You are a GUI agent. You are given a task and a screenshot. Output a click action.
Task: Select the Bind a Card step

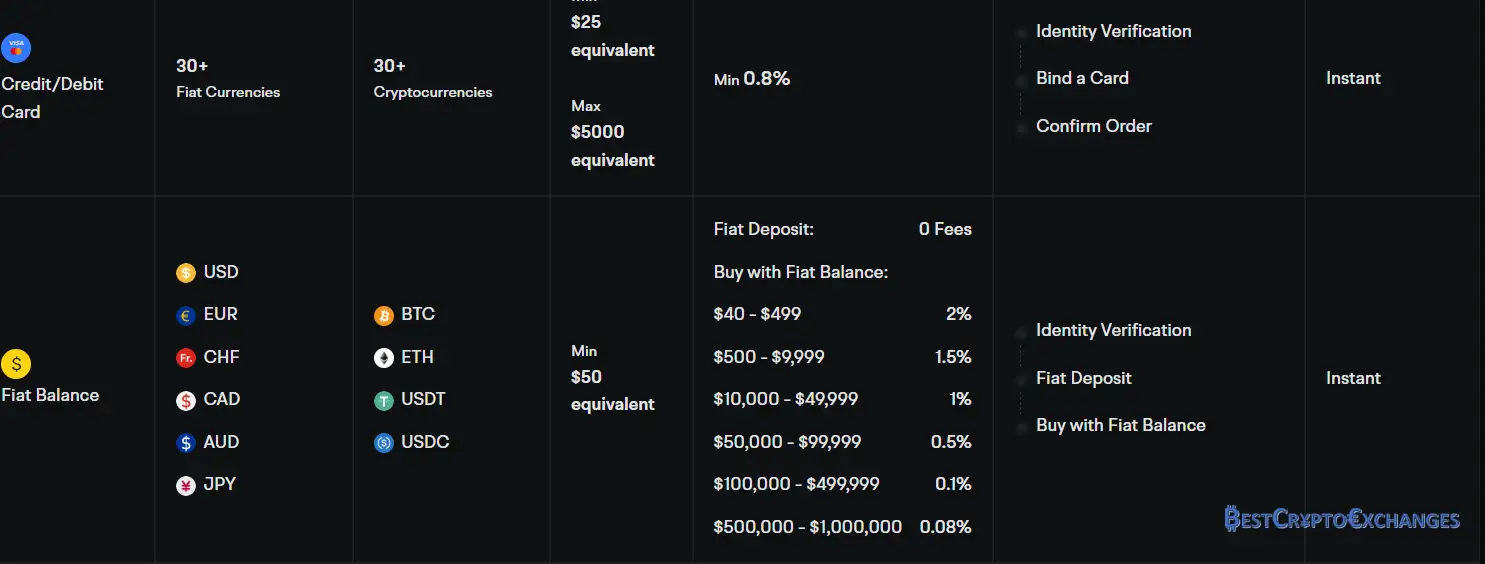click(1082, 78)
